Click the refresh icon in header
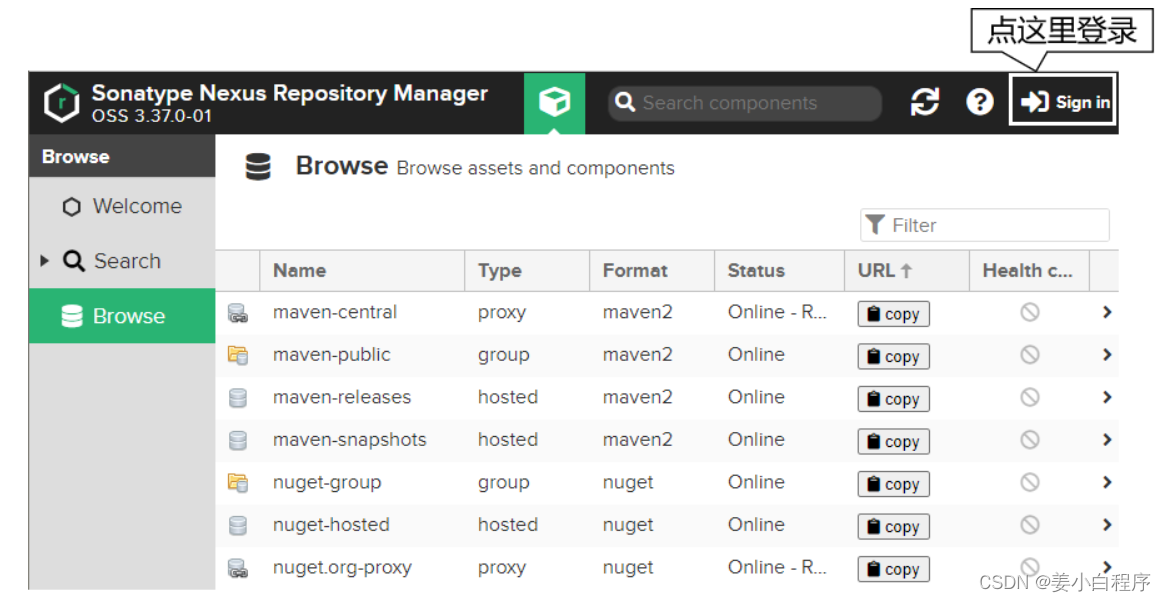 pyautogui.click(x=924, y=102)
